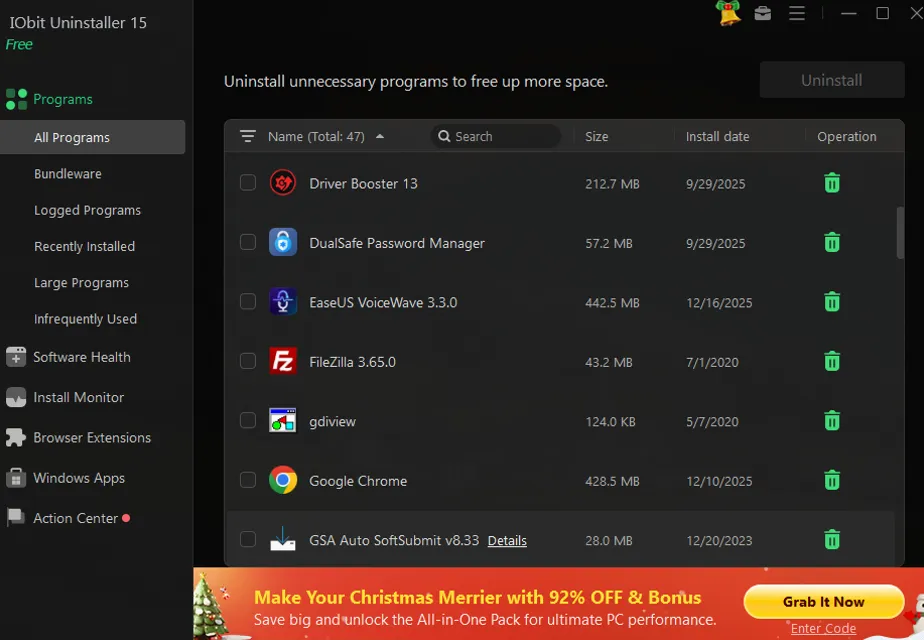Click the Operation column header
924x640 pixels.
click(x=846, y=137)
